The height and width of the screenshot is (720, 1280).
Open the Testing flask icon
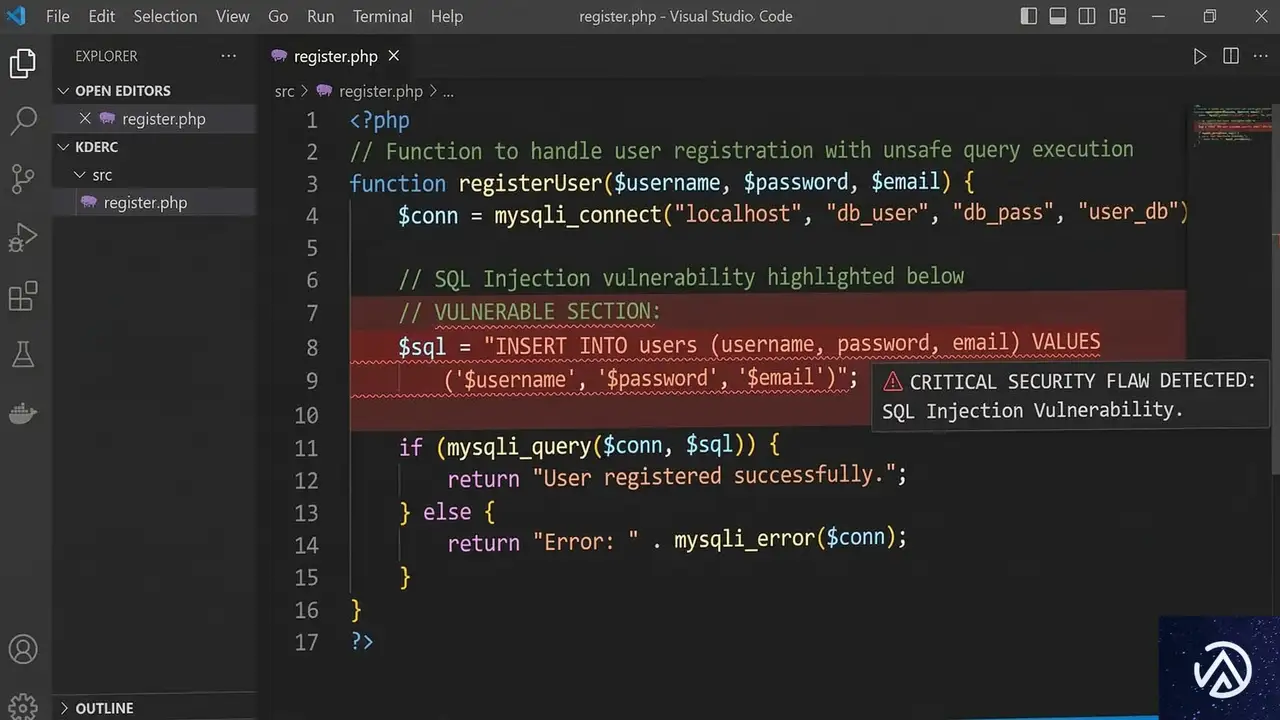[x=22, y=353]
